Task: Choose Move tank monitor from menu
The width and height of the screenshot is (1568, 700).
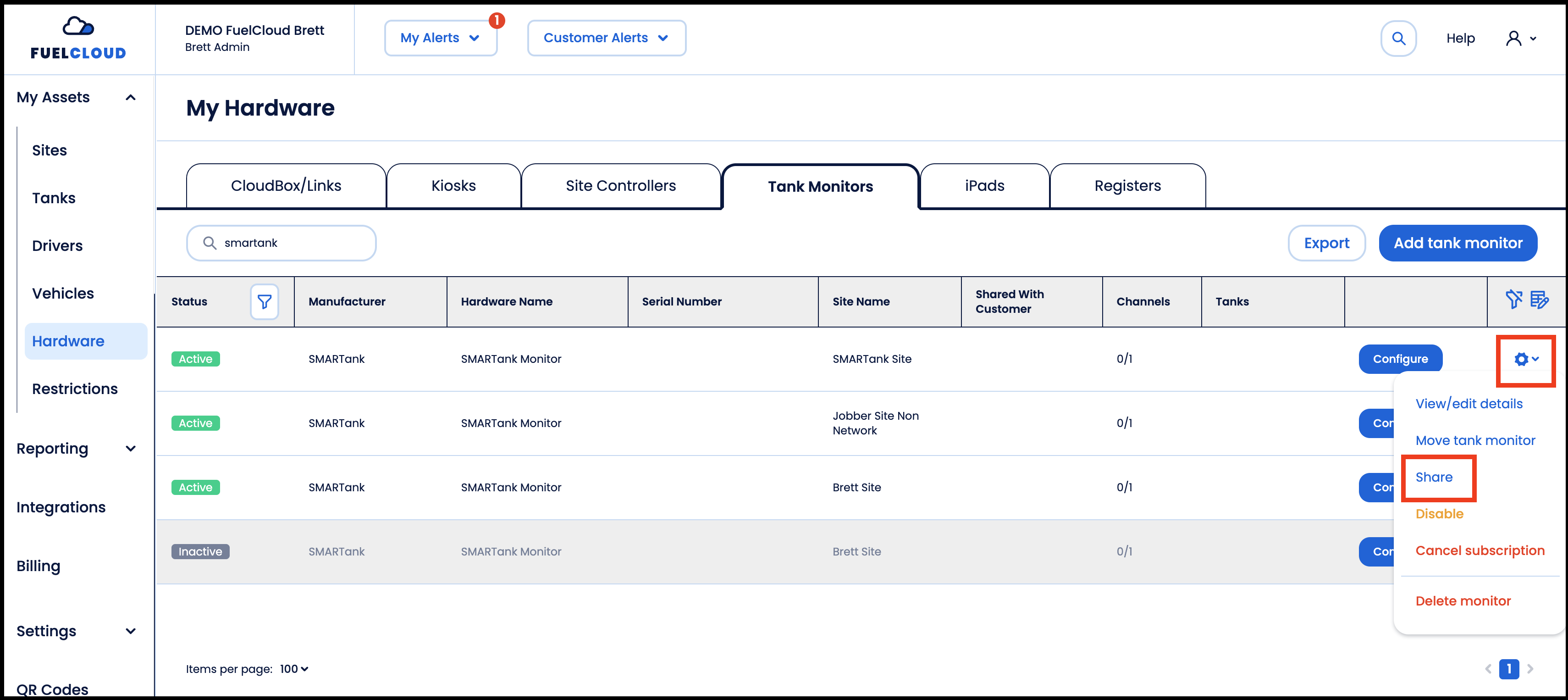Action: [x=1475, y=440]
